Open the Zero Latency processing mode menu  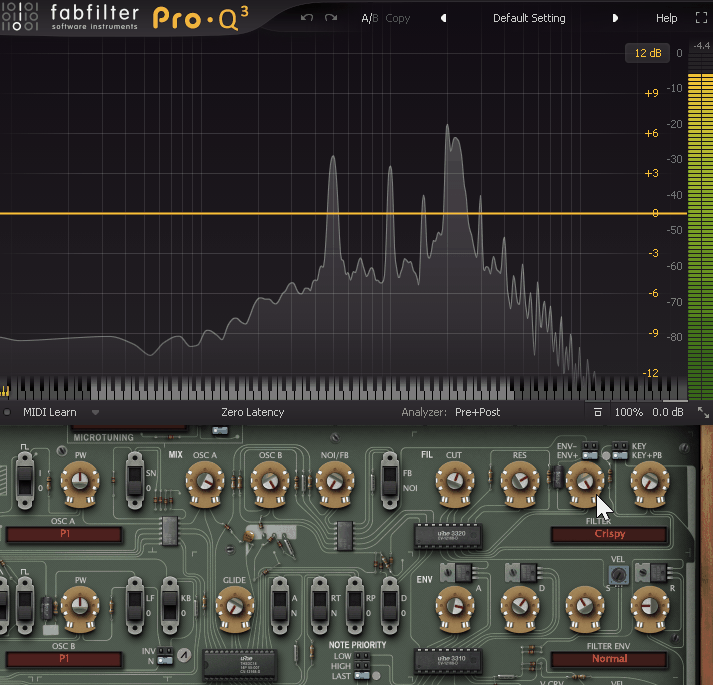[x=253, y=412]
